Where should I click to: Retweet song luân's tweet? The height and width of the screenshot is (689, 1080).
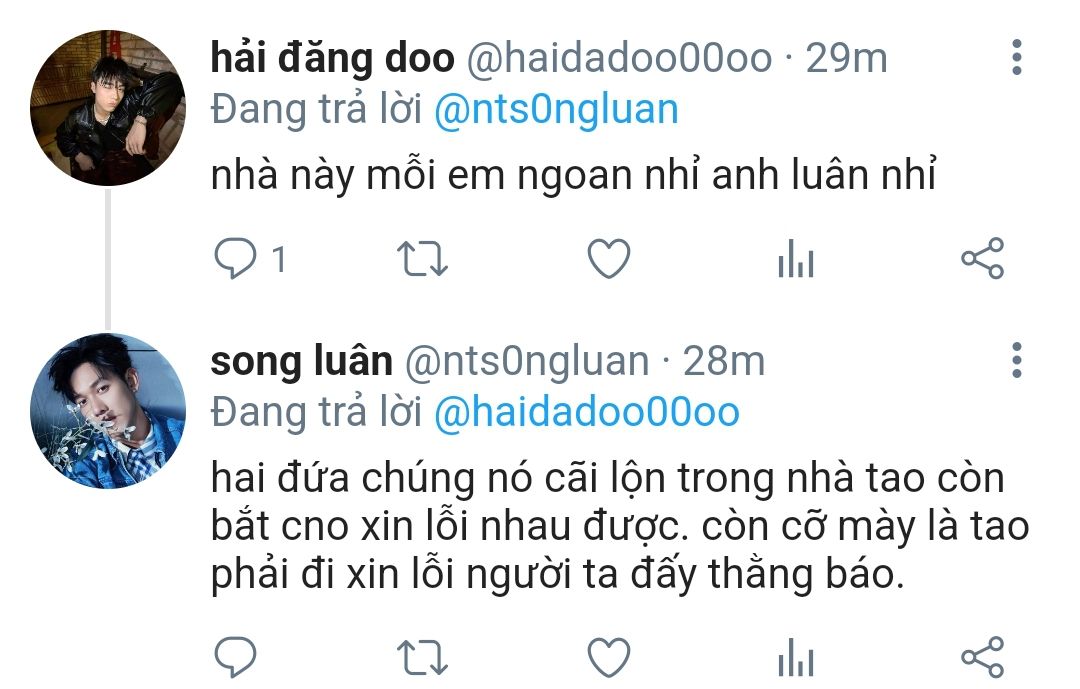[422, 658]
